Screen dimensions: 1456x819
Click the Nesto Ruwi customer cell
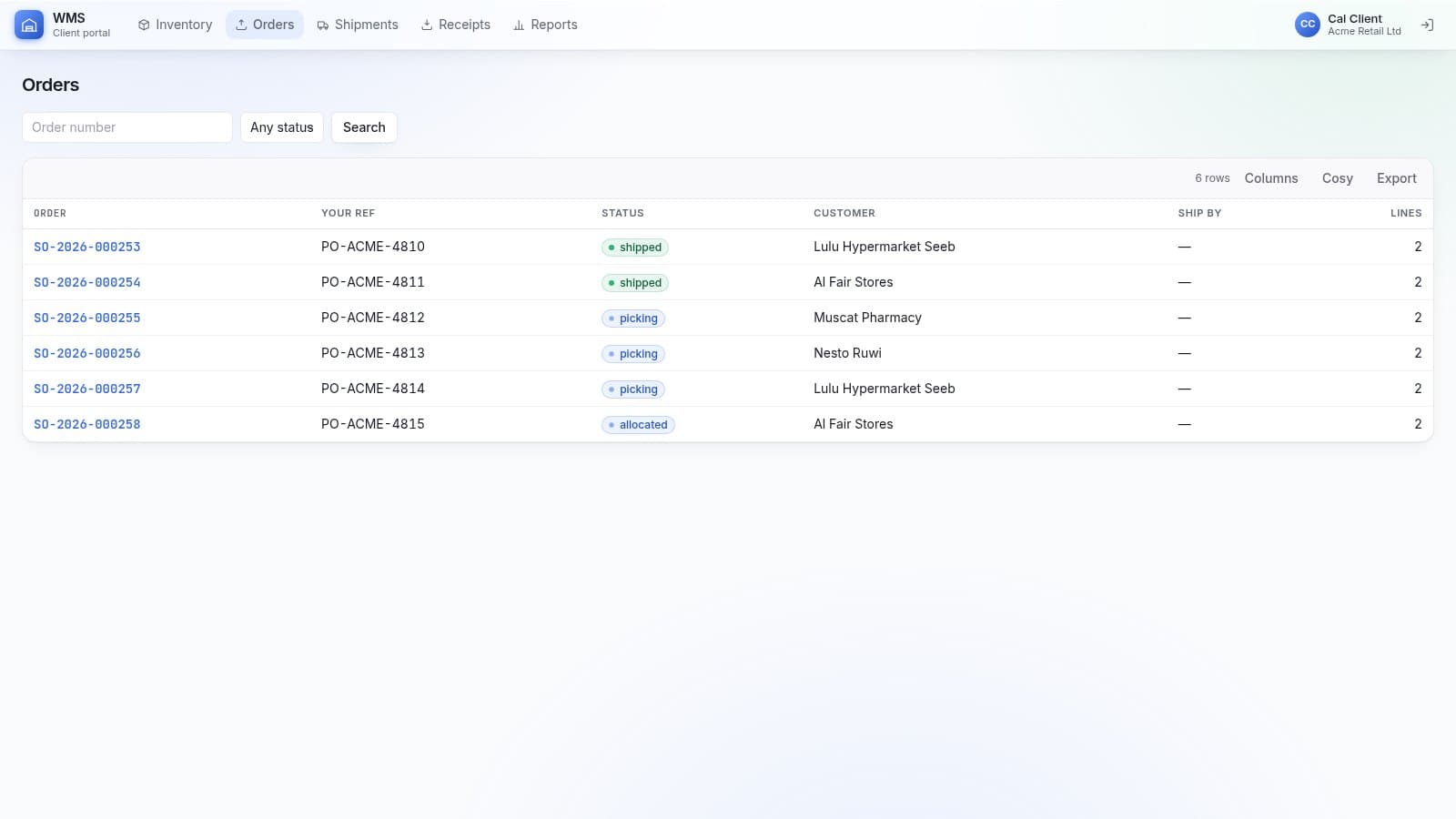[847, 353]
